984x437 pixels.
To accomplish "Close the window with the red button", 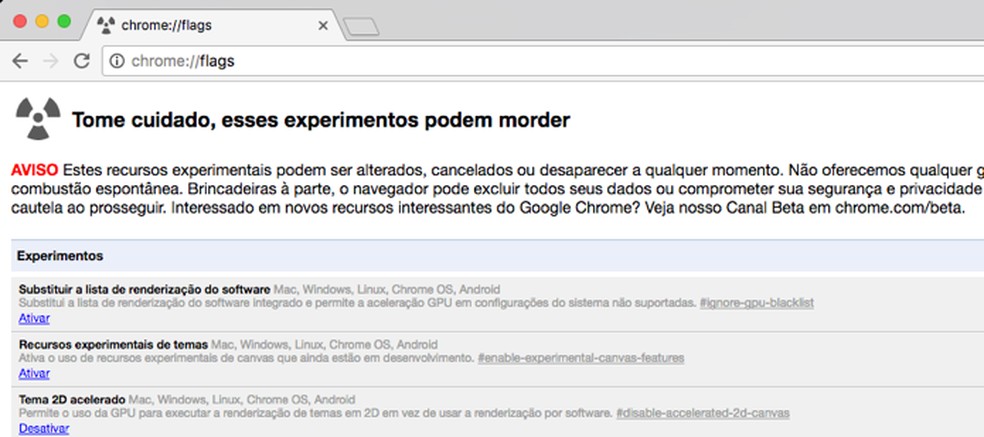I will [x=20, y=21].
